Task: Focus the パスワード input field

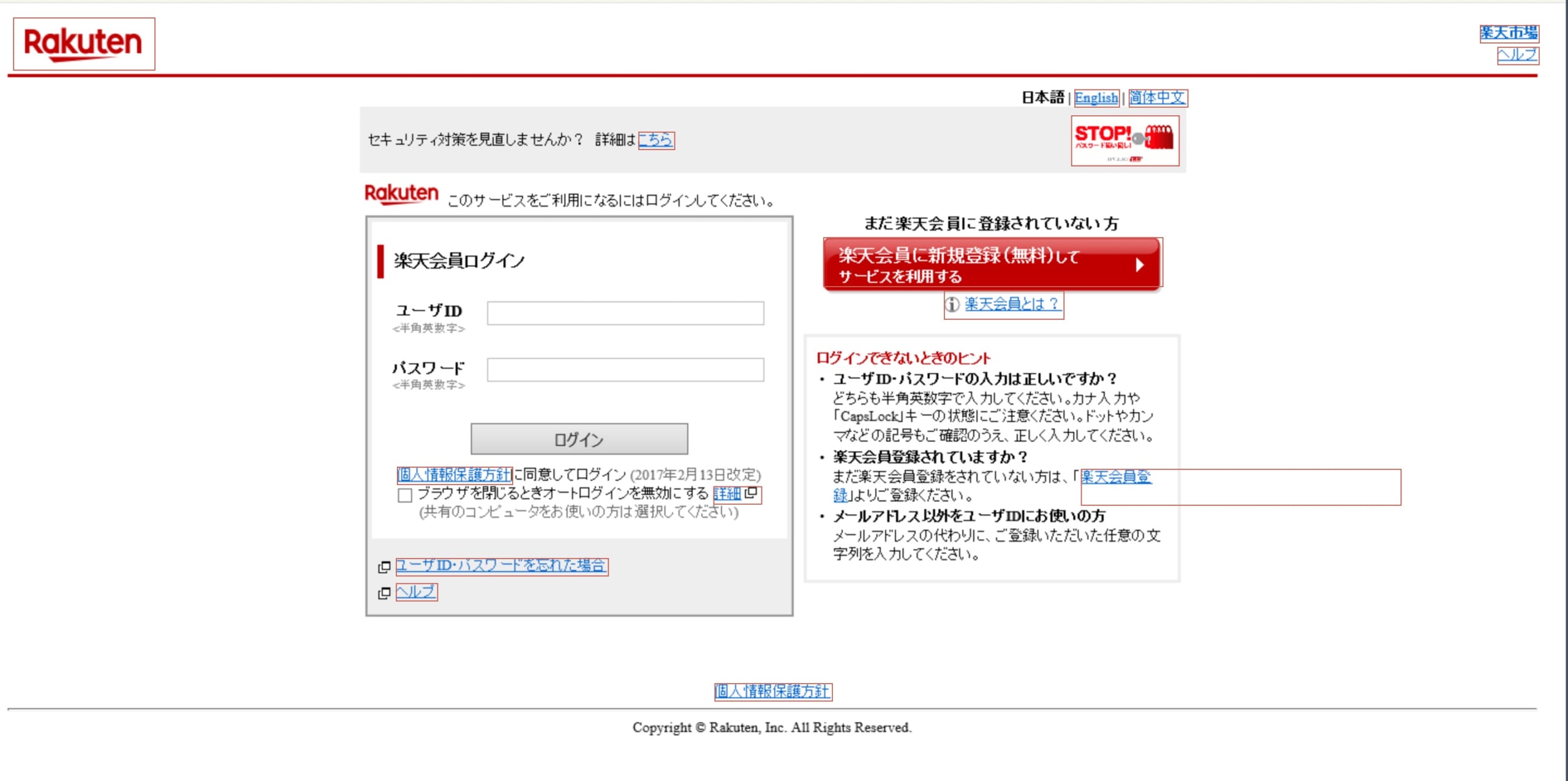Action: (x=625, y=369)
